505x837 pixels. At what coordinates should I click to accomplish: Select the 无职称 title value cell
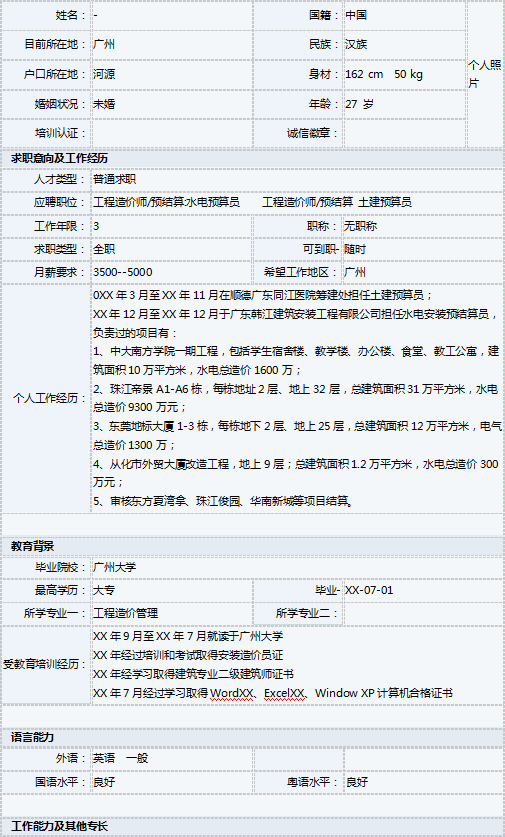click(423, 226)
